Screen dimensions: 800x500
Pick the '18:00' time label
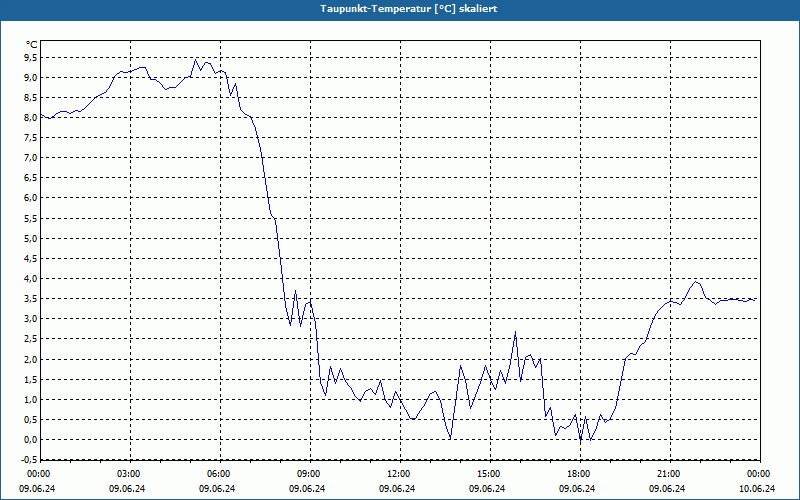pyautogui.click(x=578, y=474)
